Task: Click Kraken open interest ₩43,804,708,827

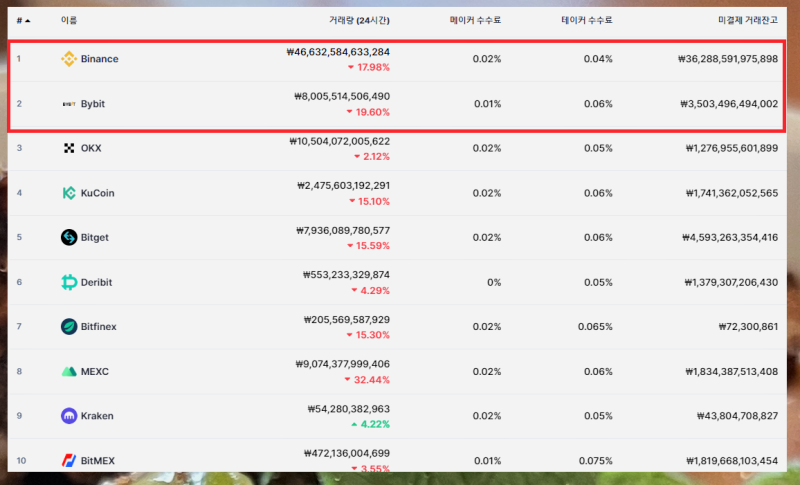Action: (738, 416)
